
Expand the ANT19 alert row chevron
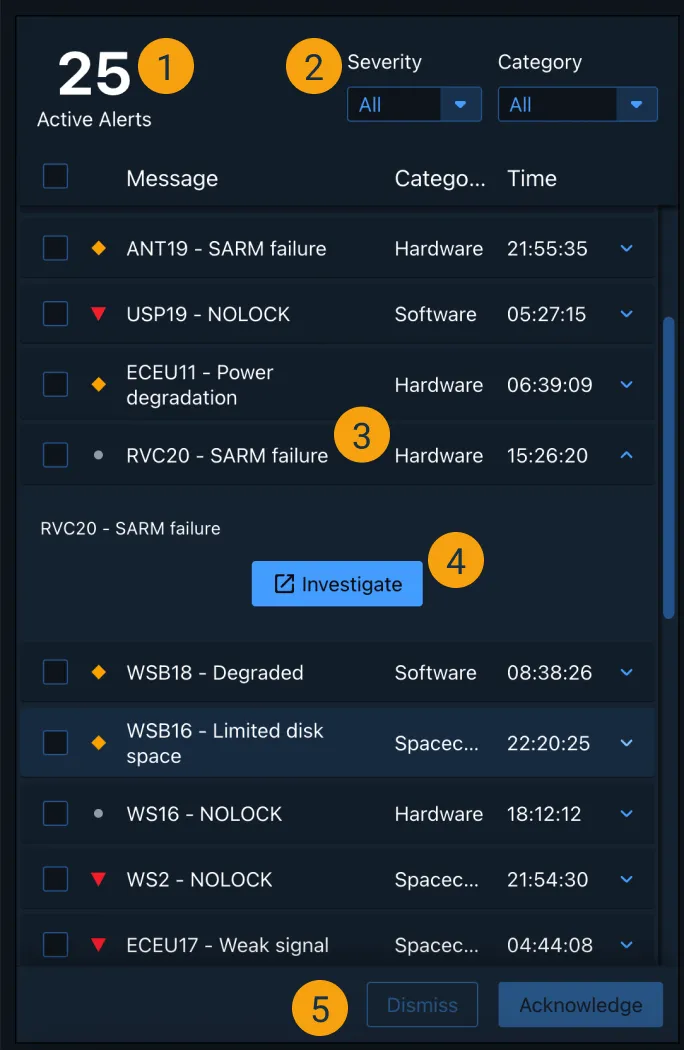click(x=626, y=248)
